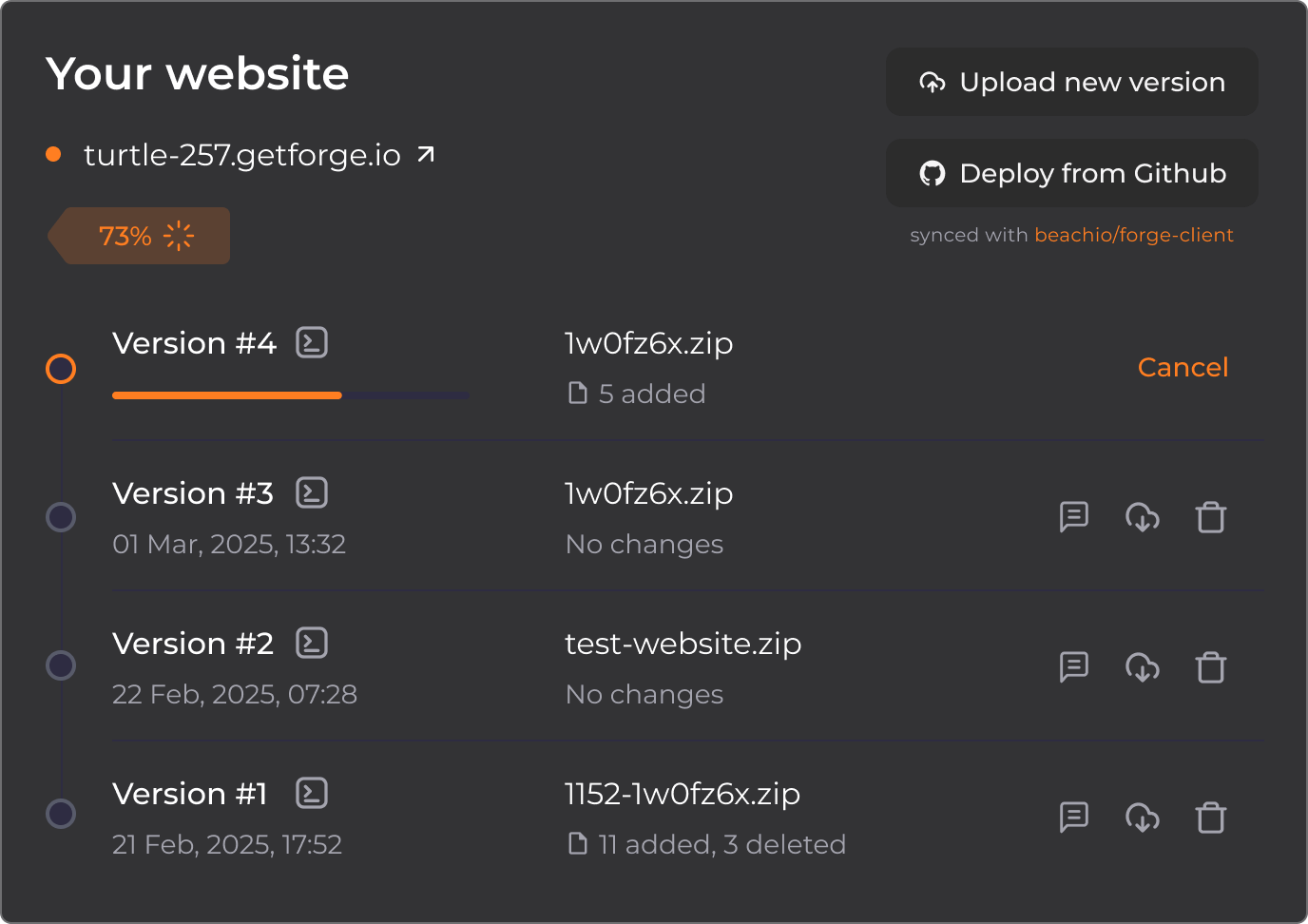Cancel the Version #4 deployment

point(1183,367)
